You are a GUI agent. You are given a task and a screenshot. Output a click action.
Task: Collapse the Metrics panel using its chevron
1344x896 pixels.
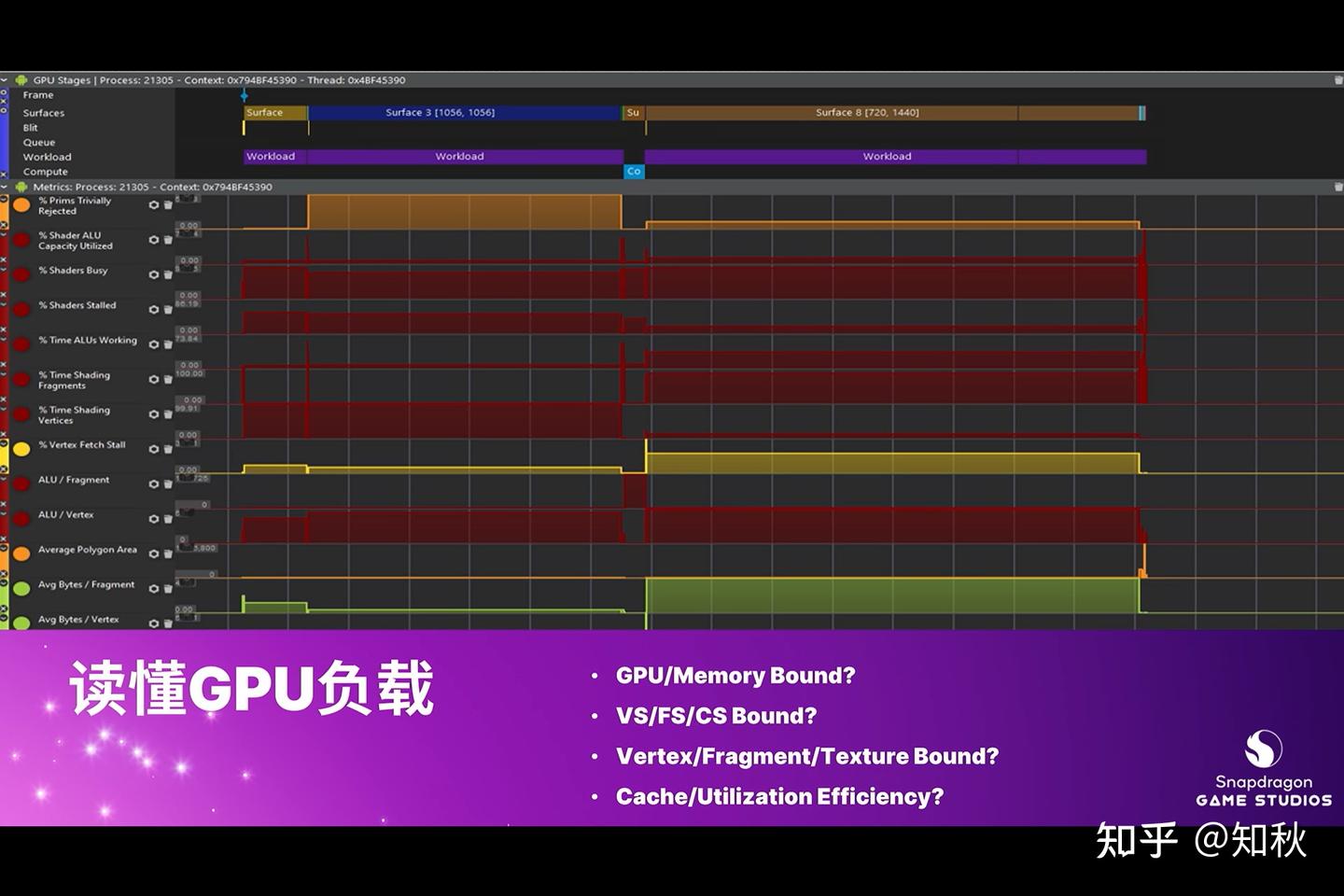pos(6,187)
